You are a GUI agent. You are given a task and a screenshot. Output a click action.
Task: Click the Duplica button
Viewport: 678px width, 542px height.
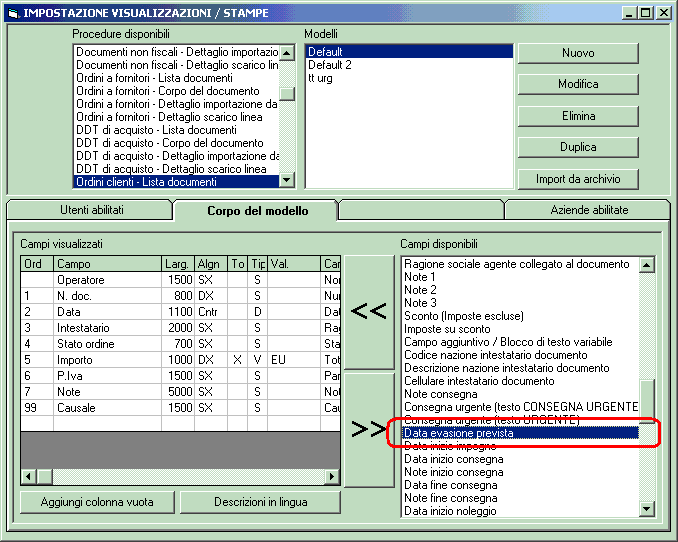(578, 147)
